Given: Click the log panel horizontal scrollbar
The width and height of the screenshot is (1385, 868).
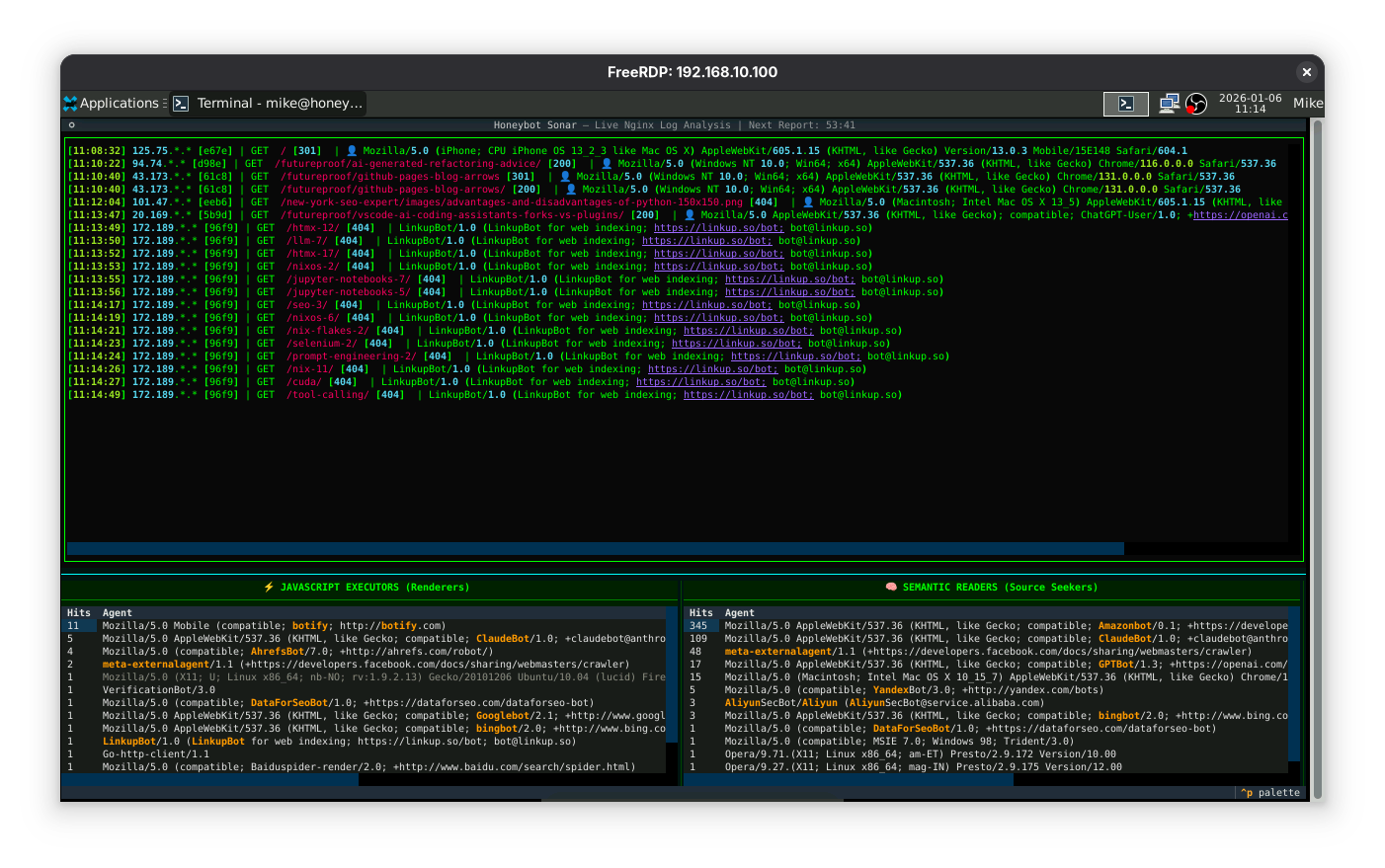Looking at the screenshot, I should pyautogui.click(x=595, y=548).
